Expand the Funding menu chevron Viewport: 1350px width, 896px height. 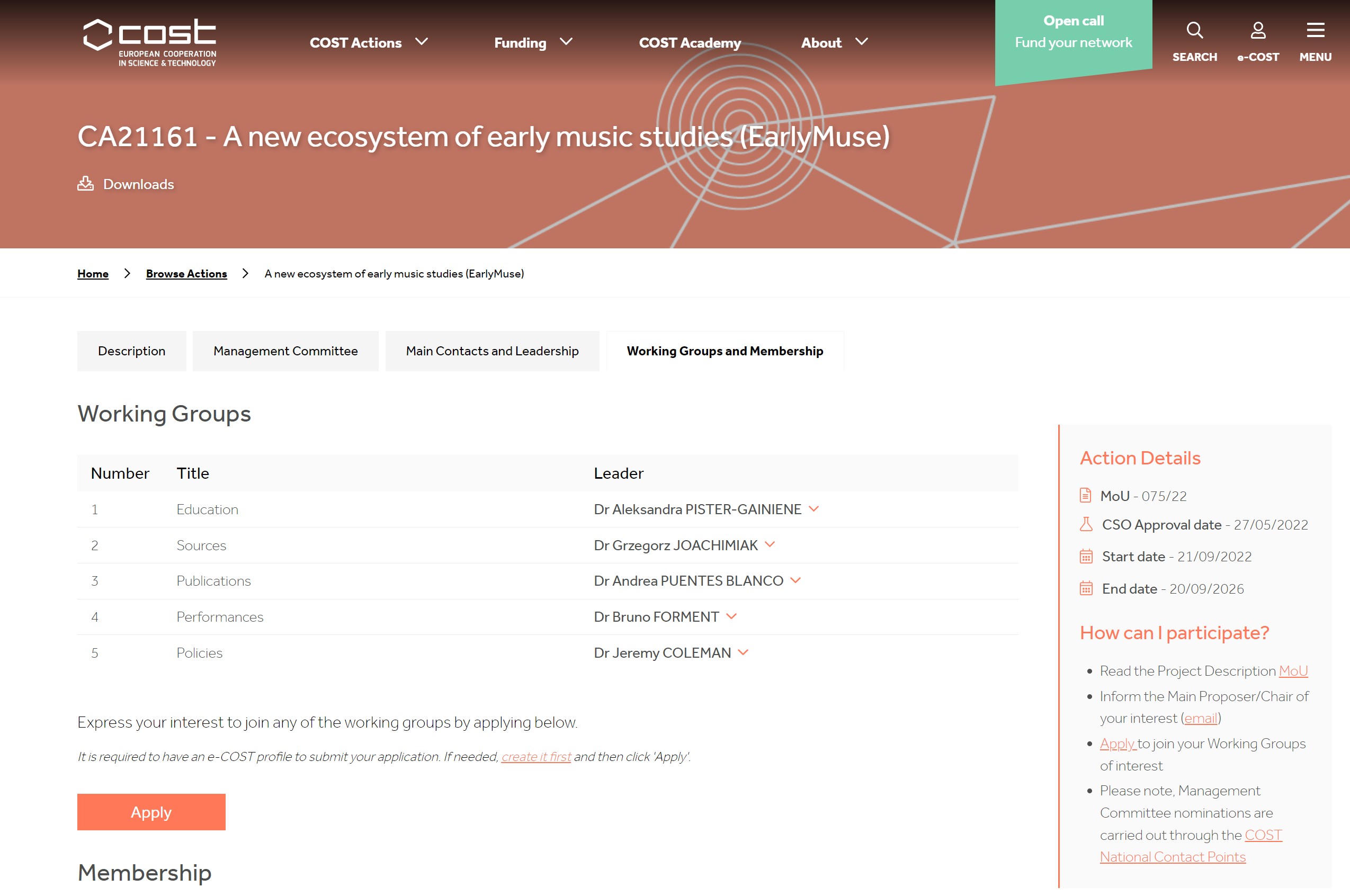566,42
